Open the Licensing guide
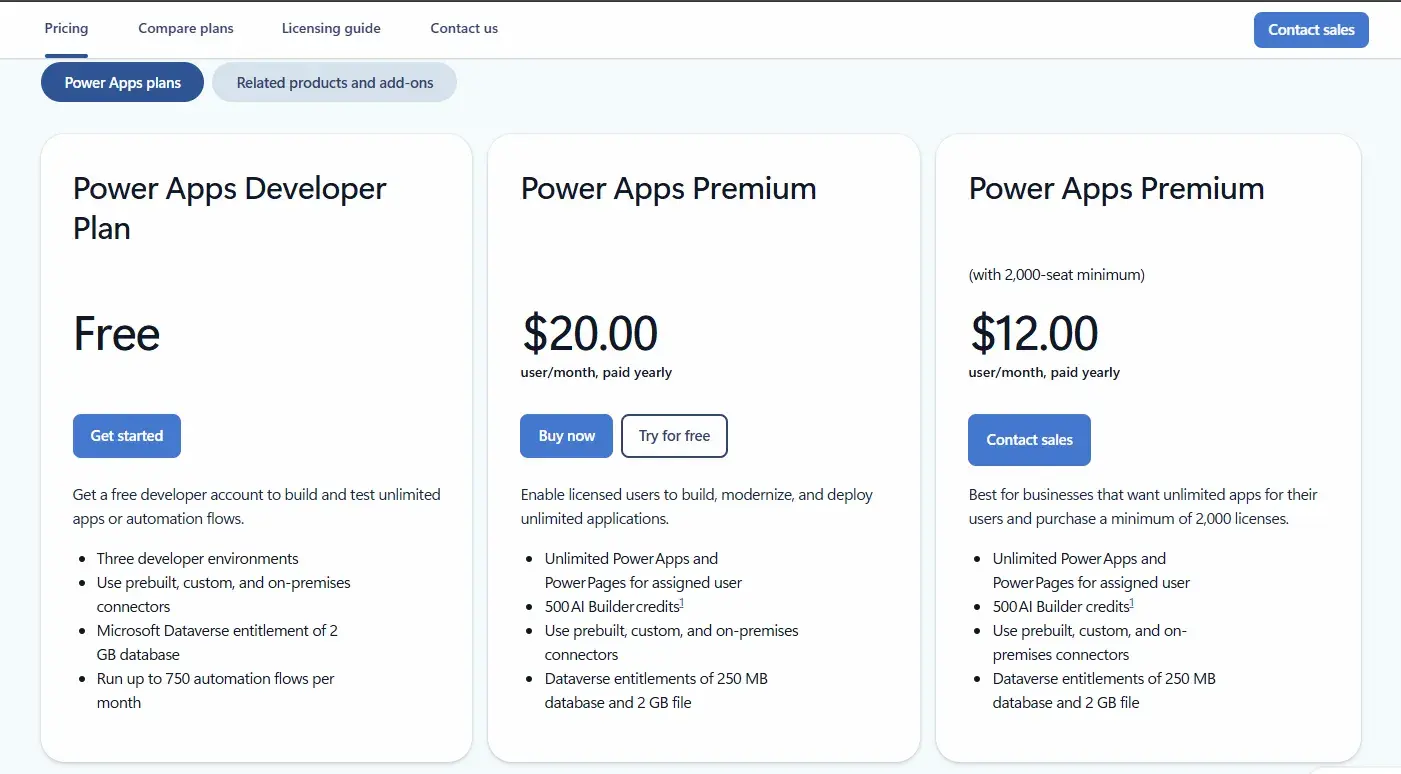 331,28
